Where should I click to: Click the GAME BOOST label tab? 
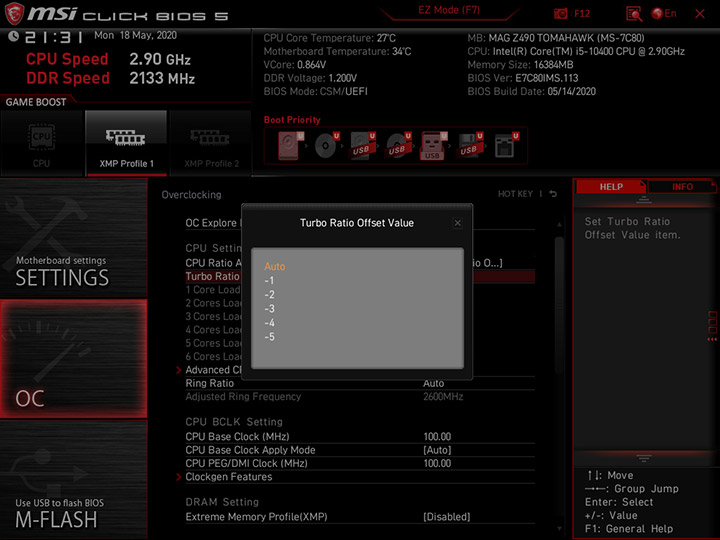[36, 102]
